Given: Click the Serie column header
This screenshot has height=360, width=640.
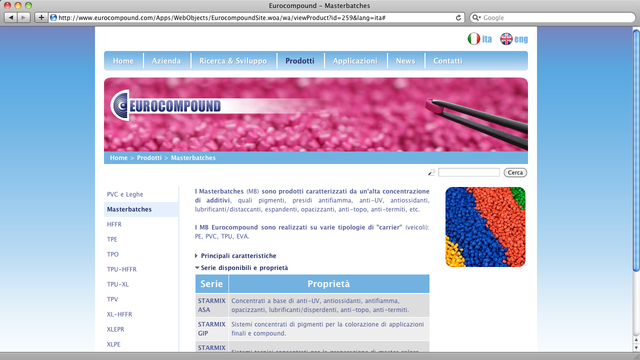Looking at the screenshot, I should point(212,284).
